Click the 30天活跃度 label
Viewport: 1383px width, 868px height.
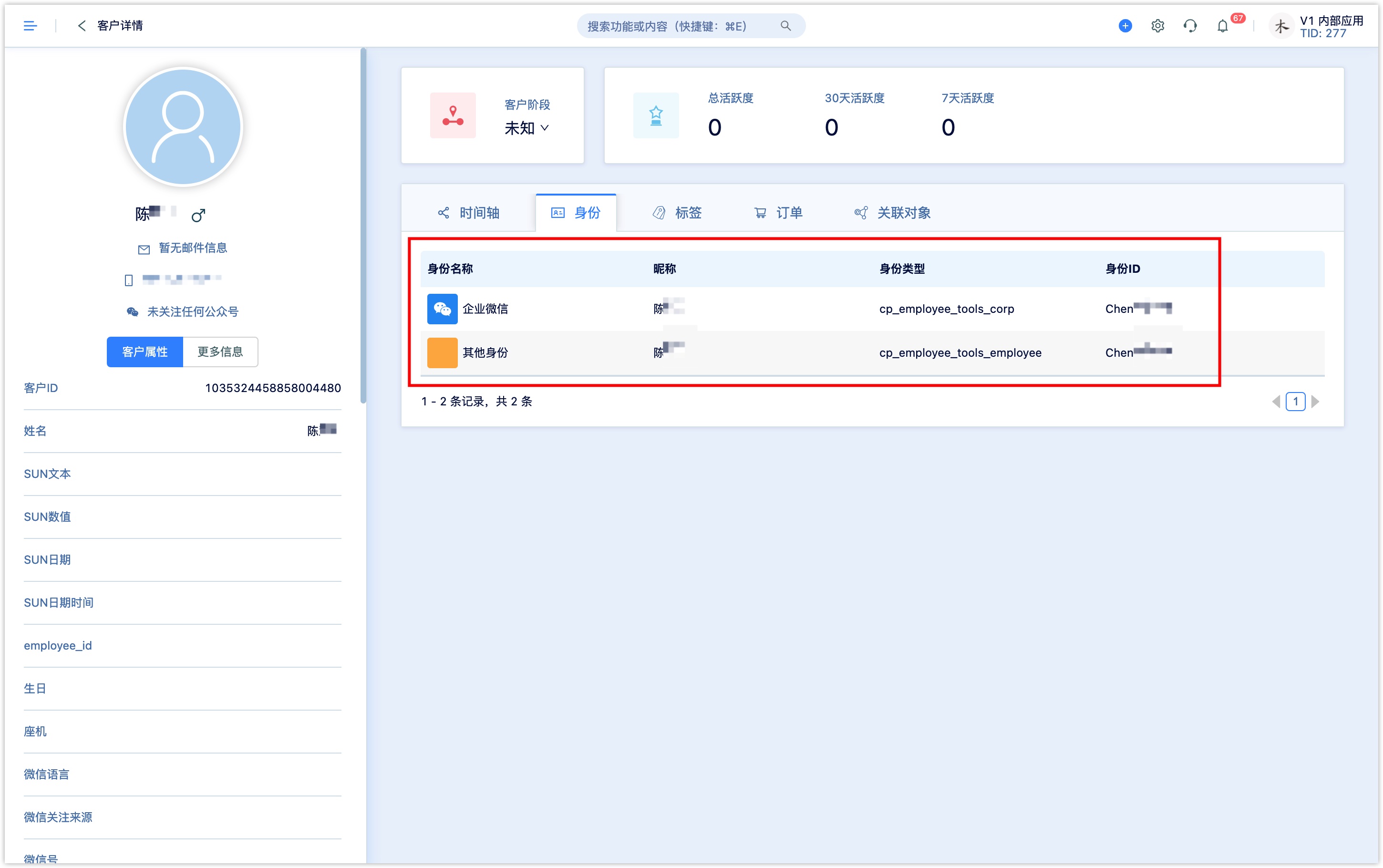pyautogui.click(x=855, y=98)
